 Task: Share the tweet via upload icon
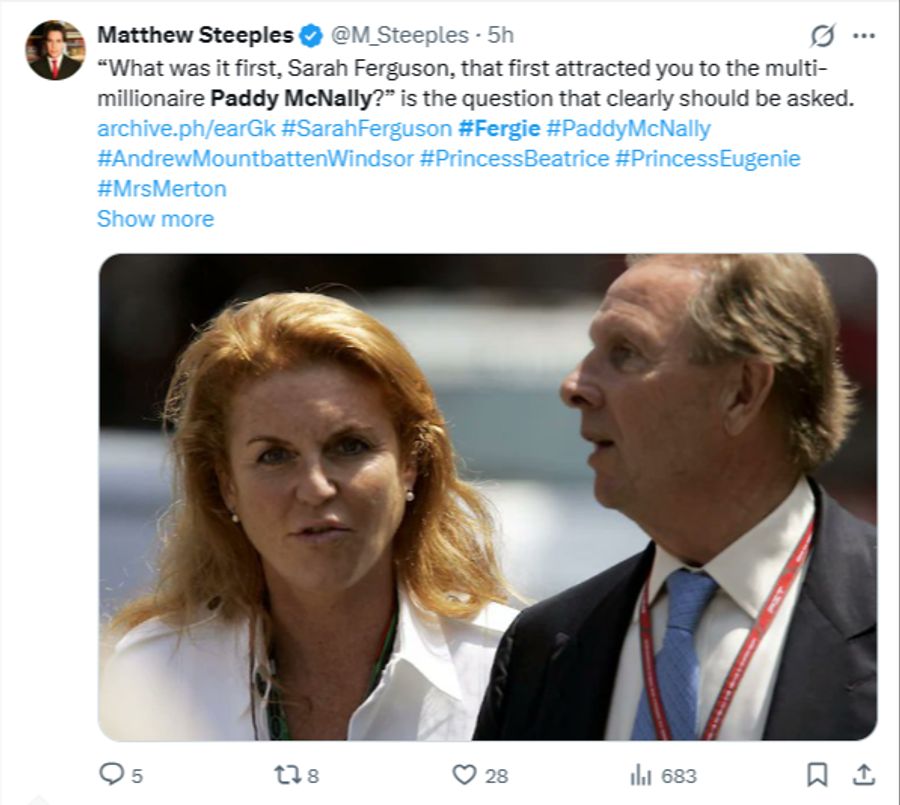coord(864,775)
